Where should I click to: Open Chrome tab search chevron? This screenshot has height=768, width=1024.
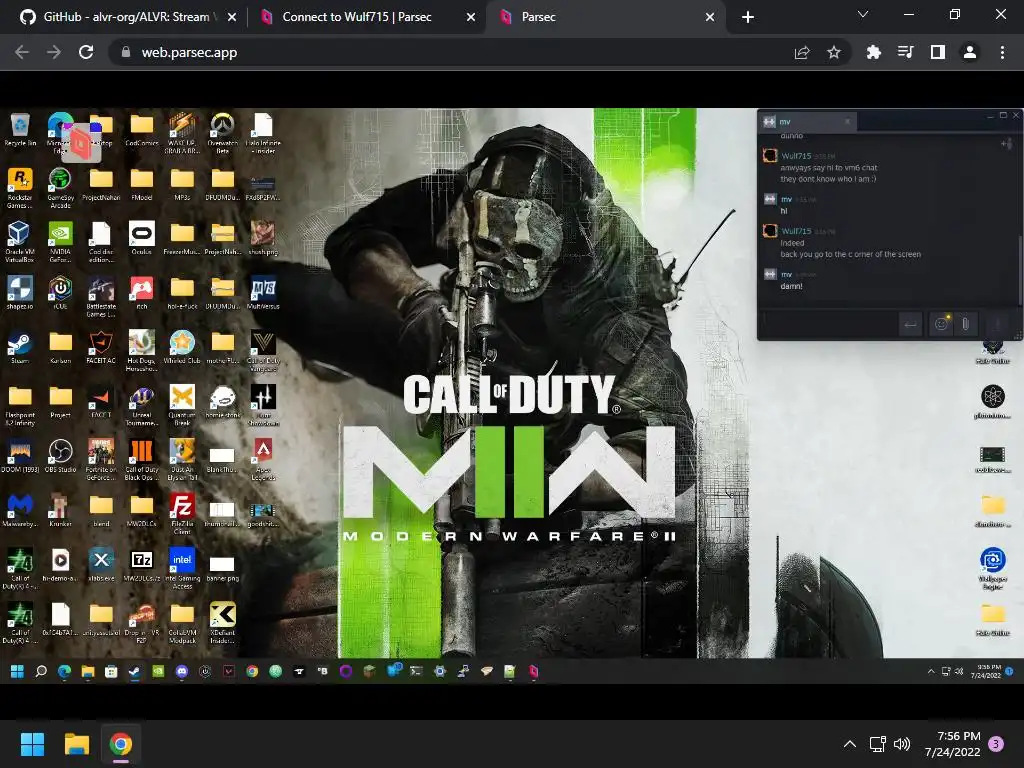(x=863, y=14)
